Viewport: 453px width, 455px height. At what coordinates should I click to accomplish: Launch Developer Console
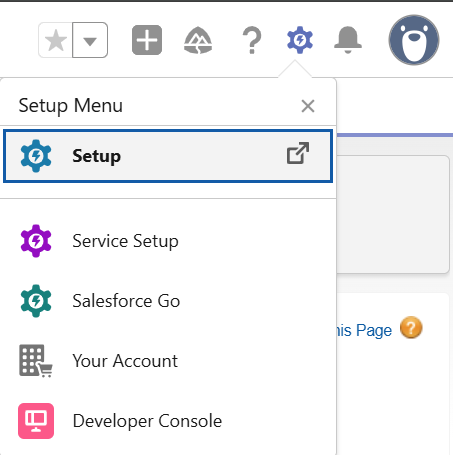pos(168,421)
